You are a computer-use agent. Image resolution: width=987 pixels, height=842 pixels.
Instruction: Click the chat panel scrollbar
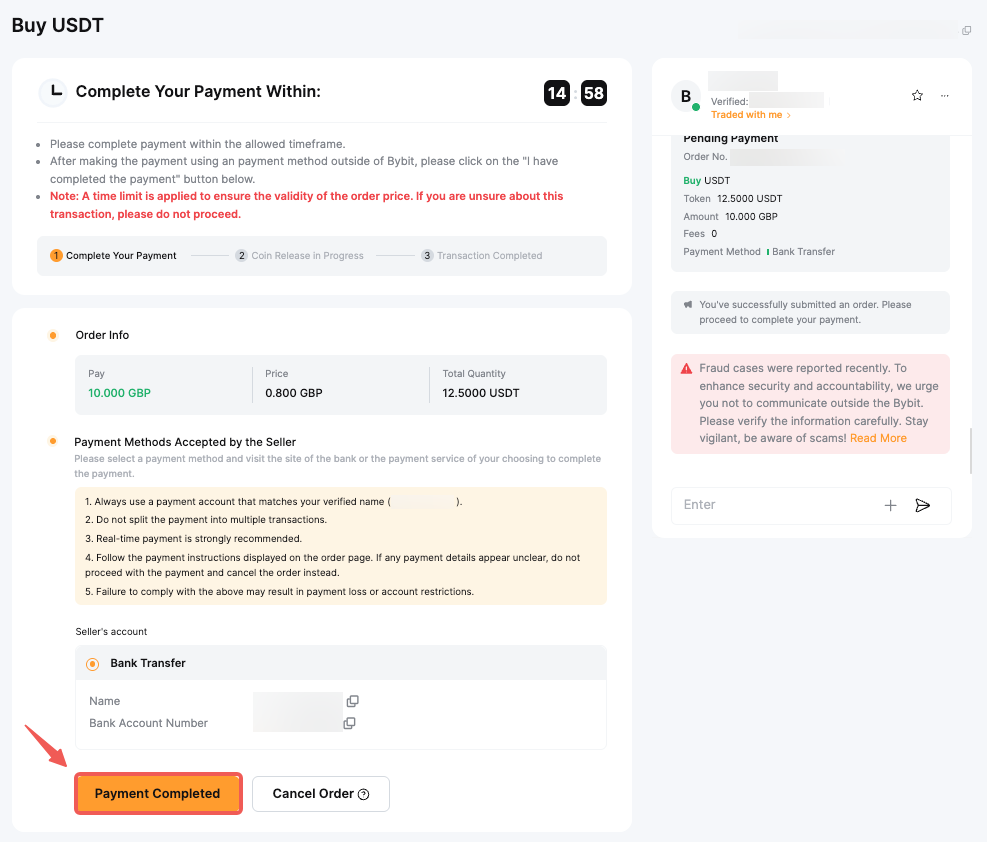[971, 450]
